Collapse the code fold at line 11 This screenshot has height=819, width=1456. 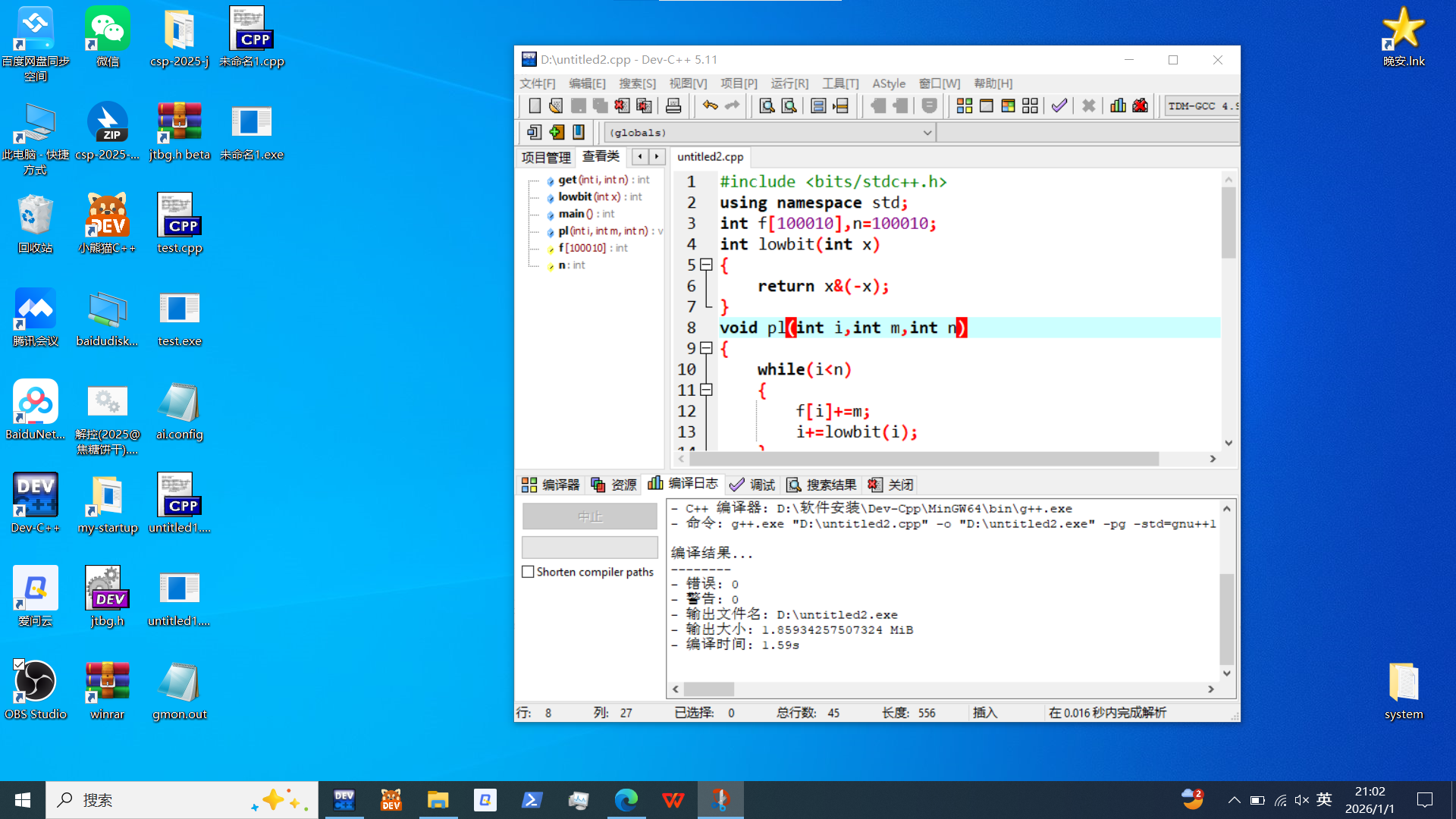pyautogui.click(x=706, y=390)
